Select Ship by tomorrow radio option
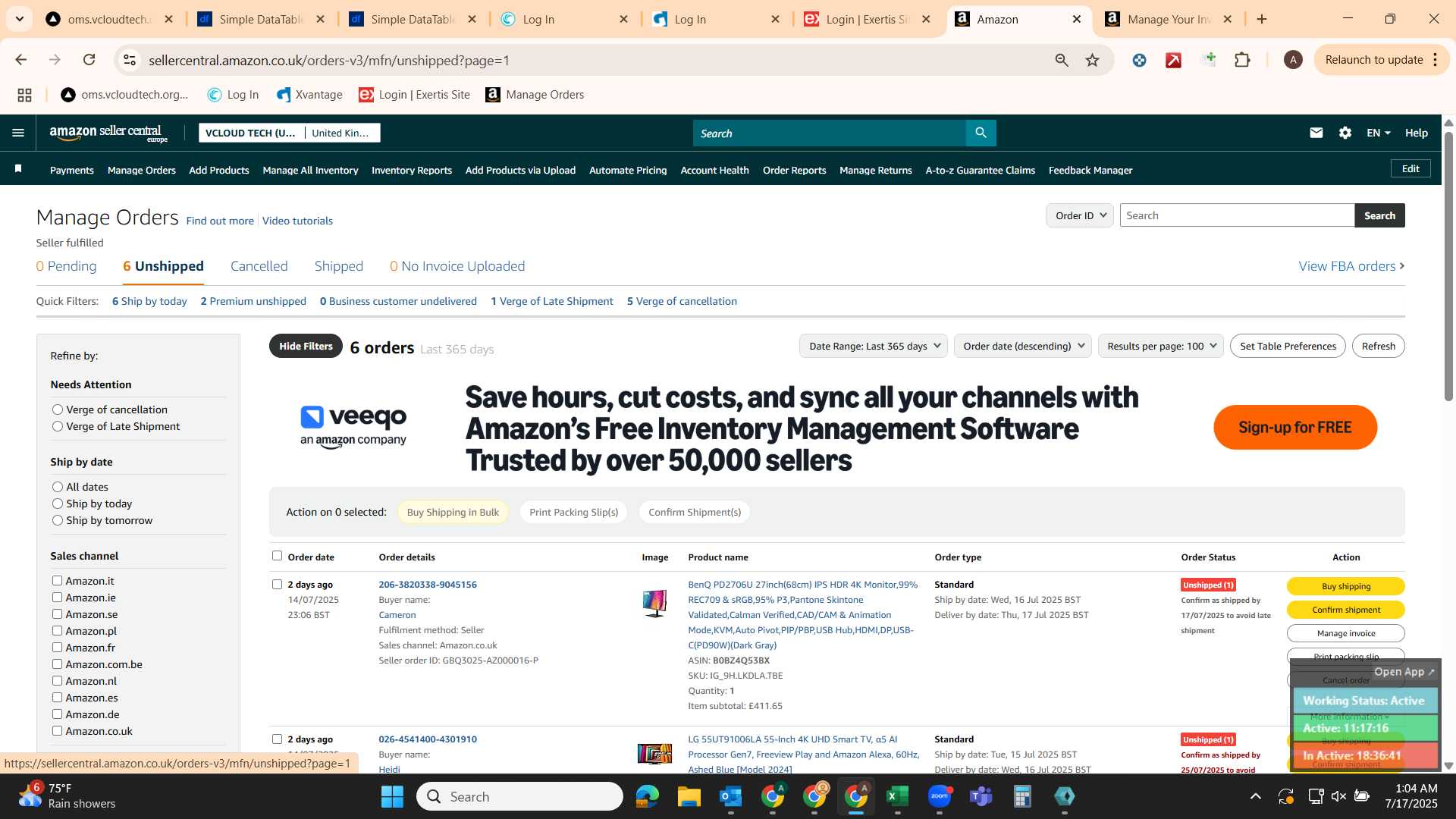1456x819 pixels. 58,520
